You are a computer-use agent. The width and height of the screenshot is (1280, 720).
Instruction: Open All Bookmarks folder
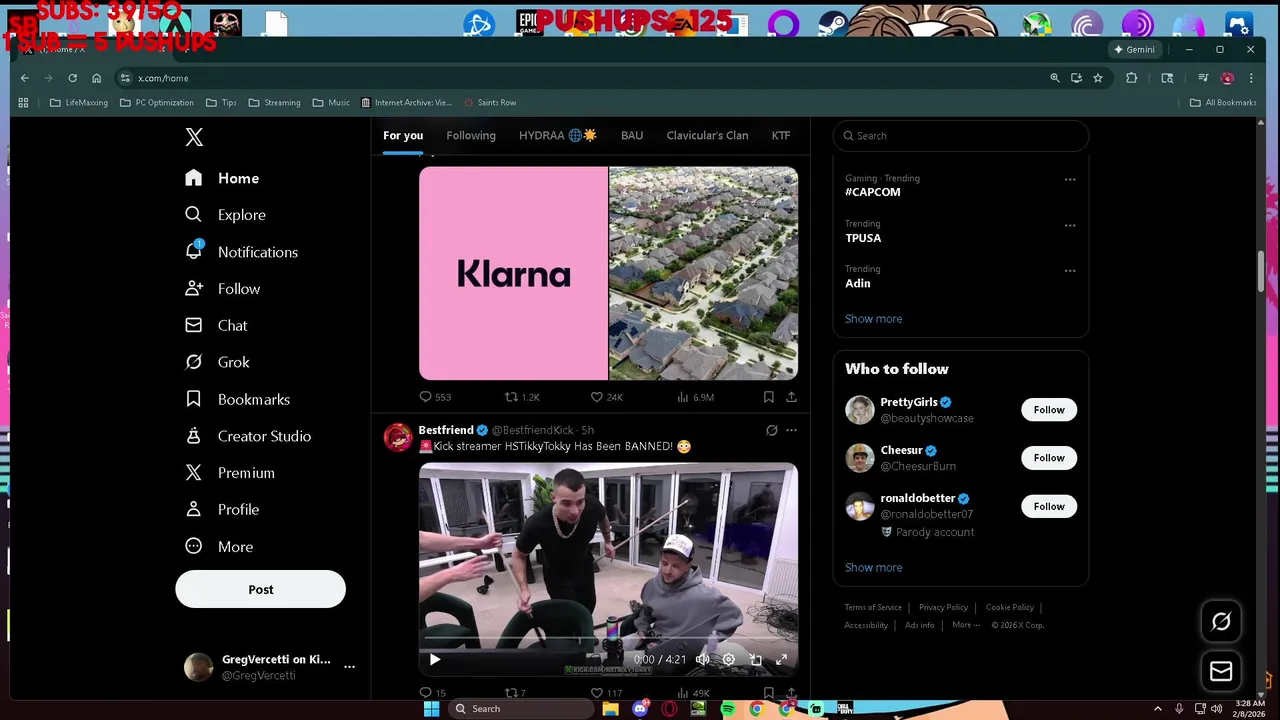(x=1223, y=103)
